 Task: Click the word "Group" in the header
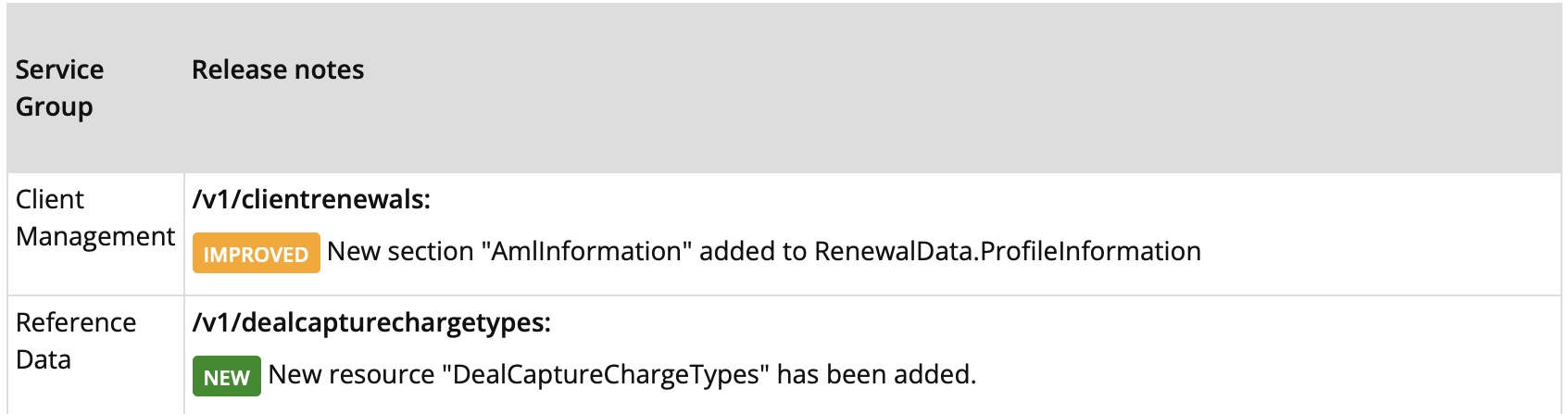55,107
